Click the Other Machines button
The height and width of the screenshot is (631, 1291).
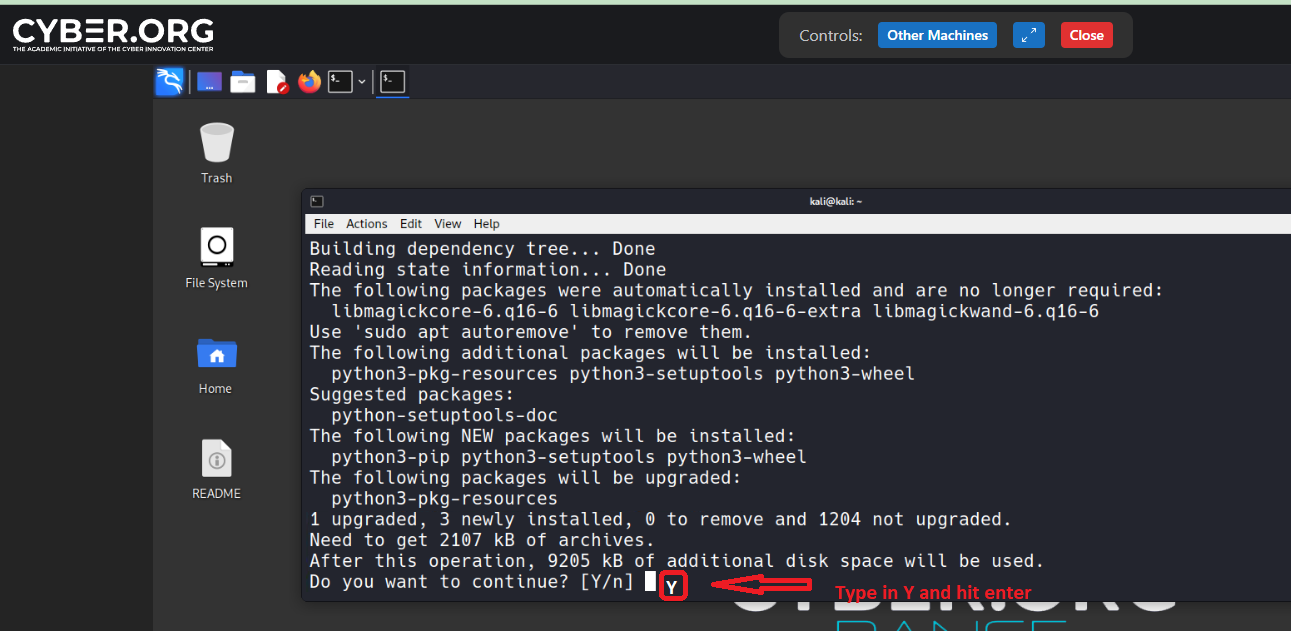coord(937,35)
